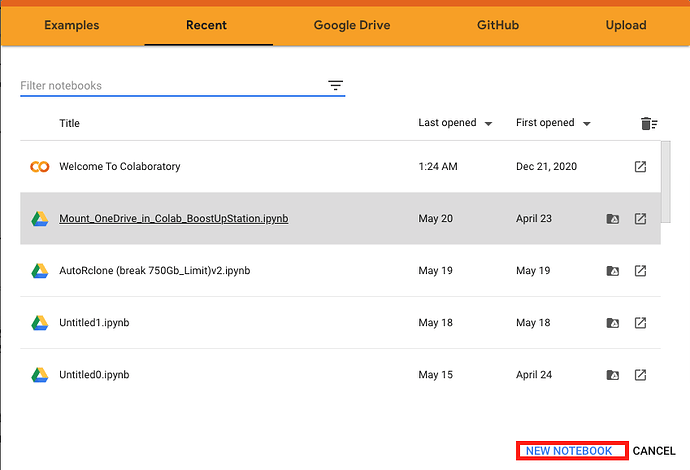Find Mount_OneDrive notebook in Drive icon
The width and height of the screenshot is (690, 470).
tap(613, 219)
